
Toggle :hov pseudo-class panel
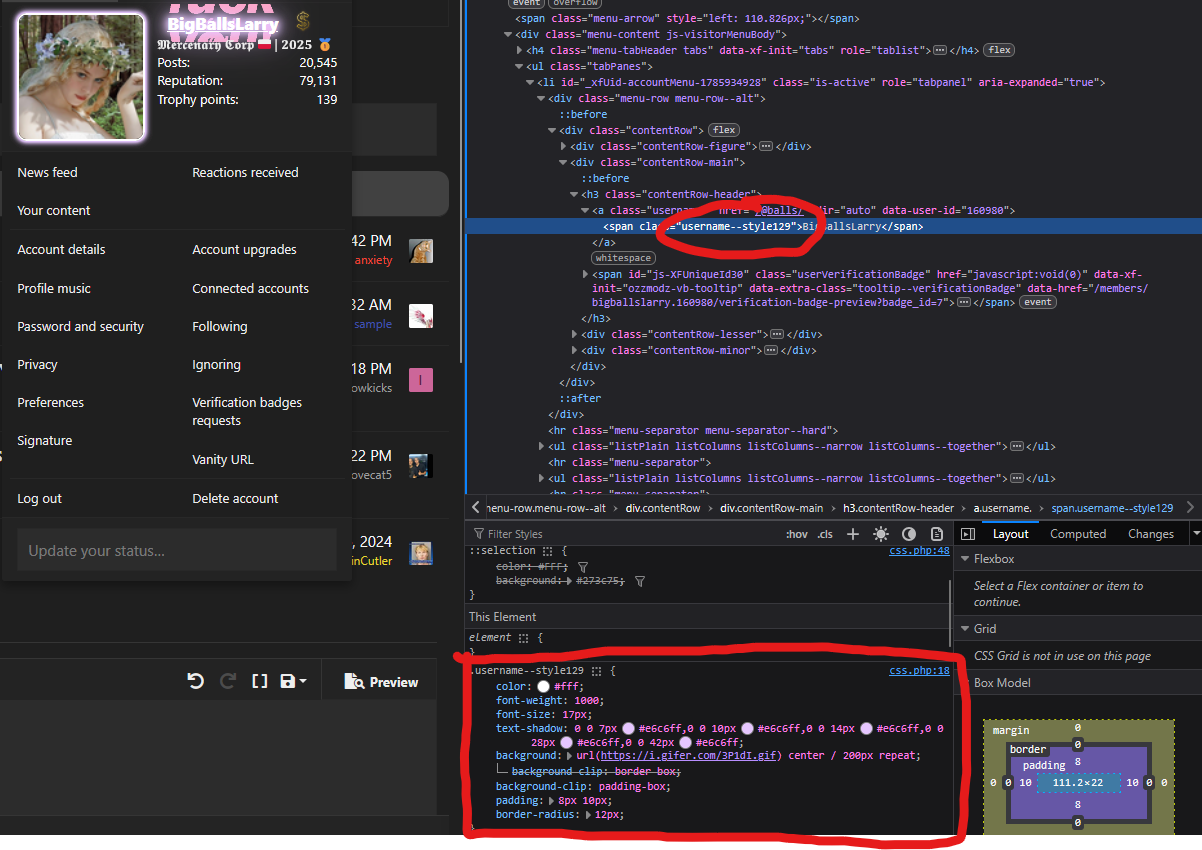pos(797,534)
